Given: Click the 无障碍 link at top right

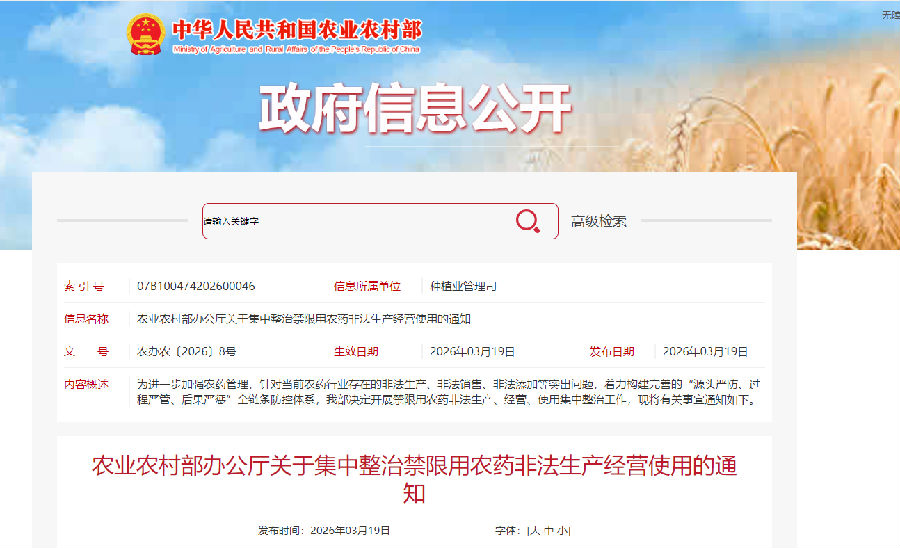Looking at the screenshot, I should click(x=891, y=15).
